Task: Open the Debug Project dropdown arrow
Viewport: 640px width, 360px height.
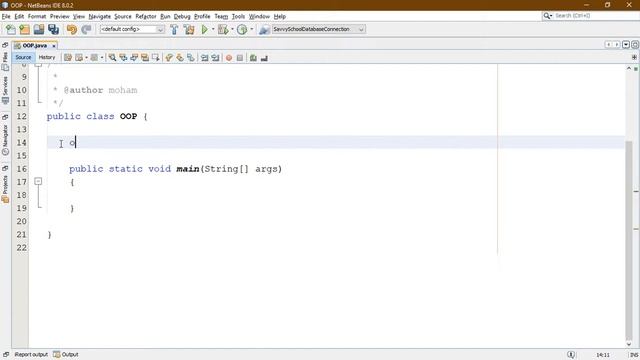Action: (232, 29)
